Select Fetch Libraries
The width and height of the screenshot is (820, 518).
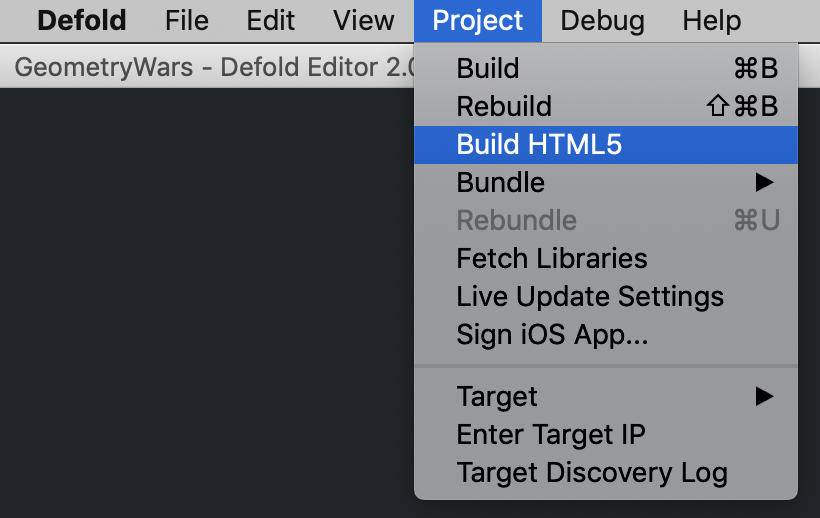click(x=552, y=258)
